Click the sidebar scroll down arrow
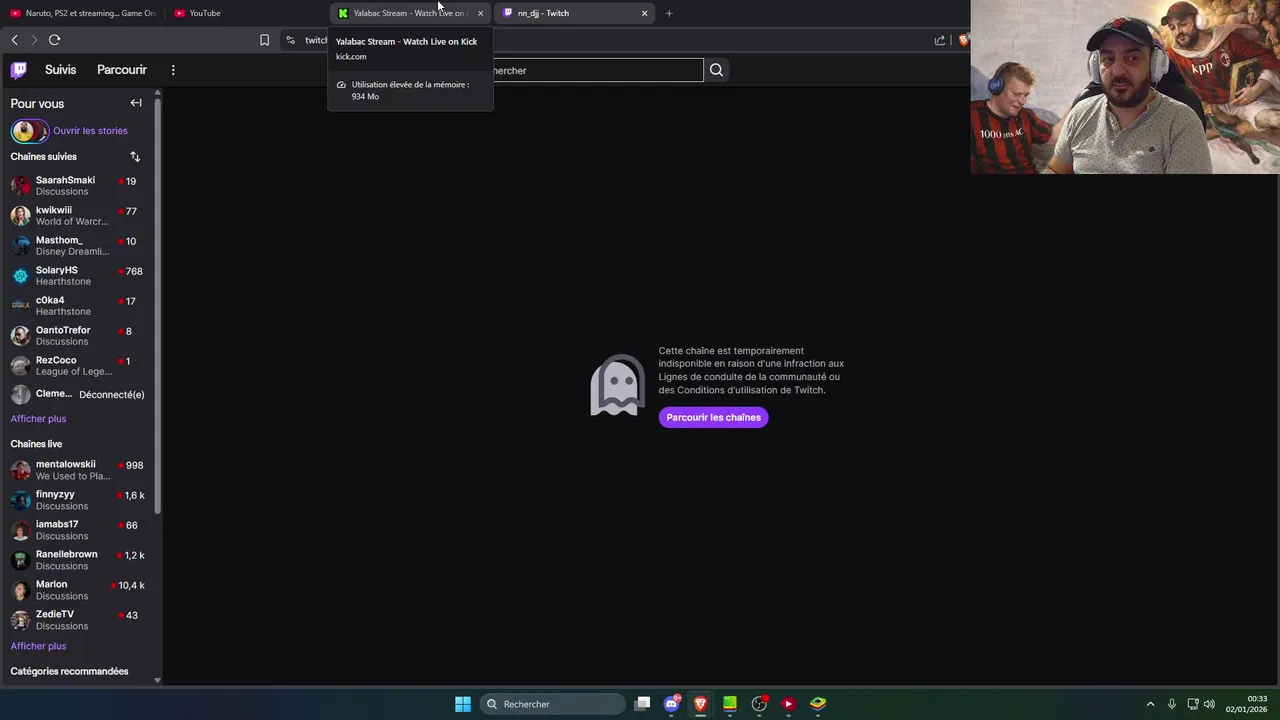This screenshot has width=1280, height=720. (158, 680)
